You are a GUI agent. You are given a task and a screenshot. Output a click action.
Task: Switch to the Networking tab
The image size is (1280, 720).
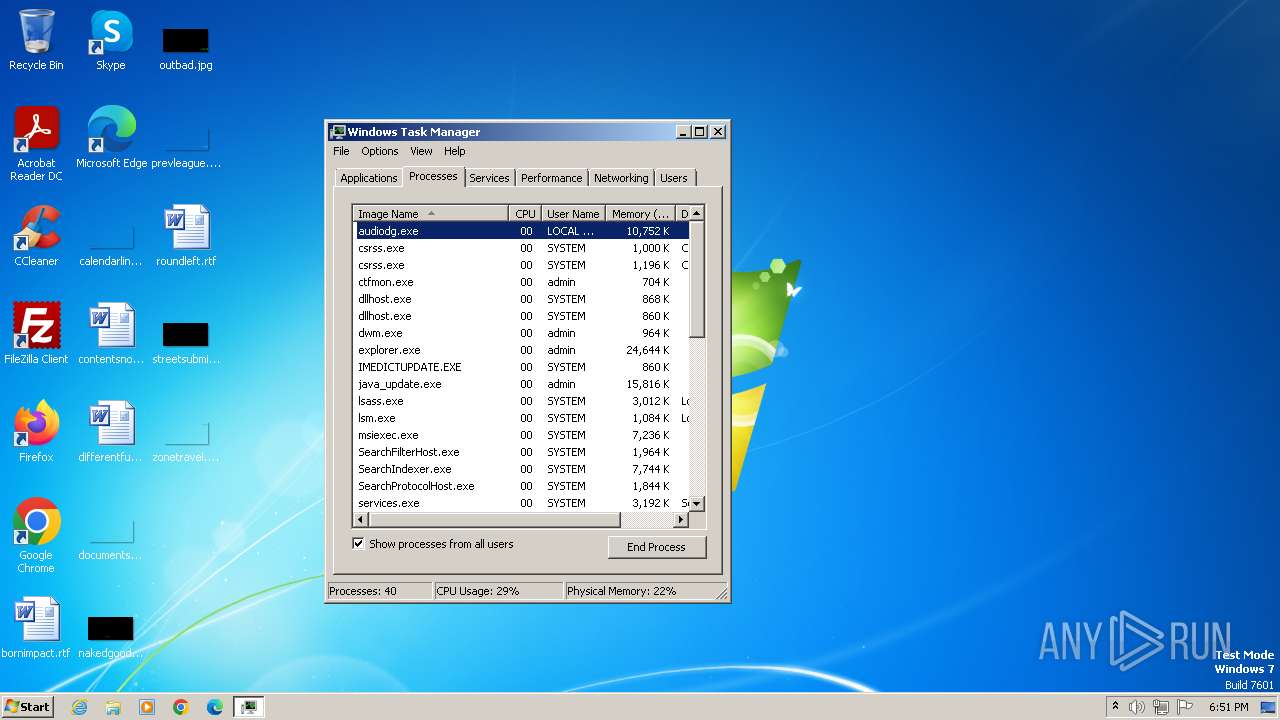tap(621, 178)
